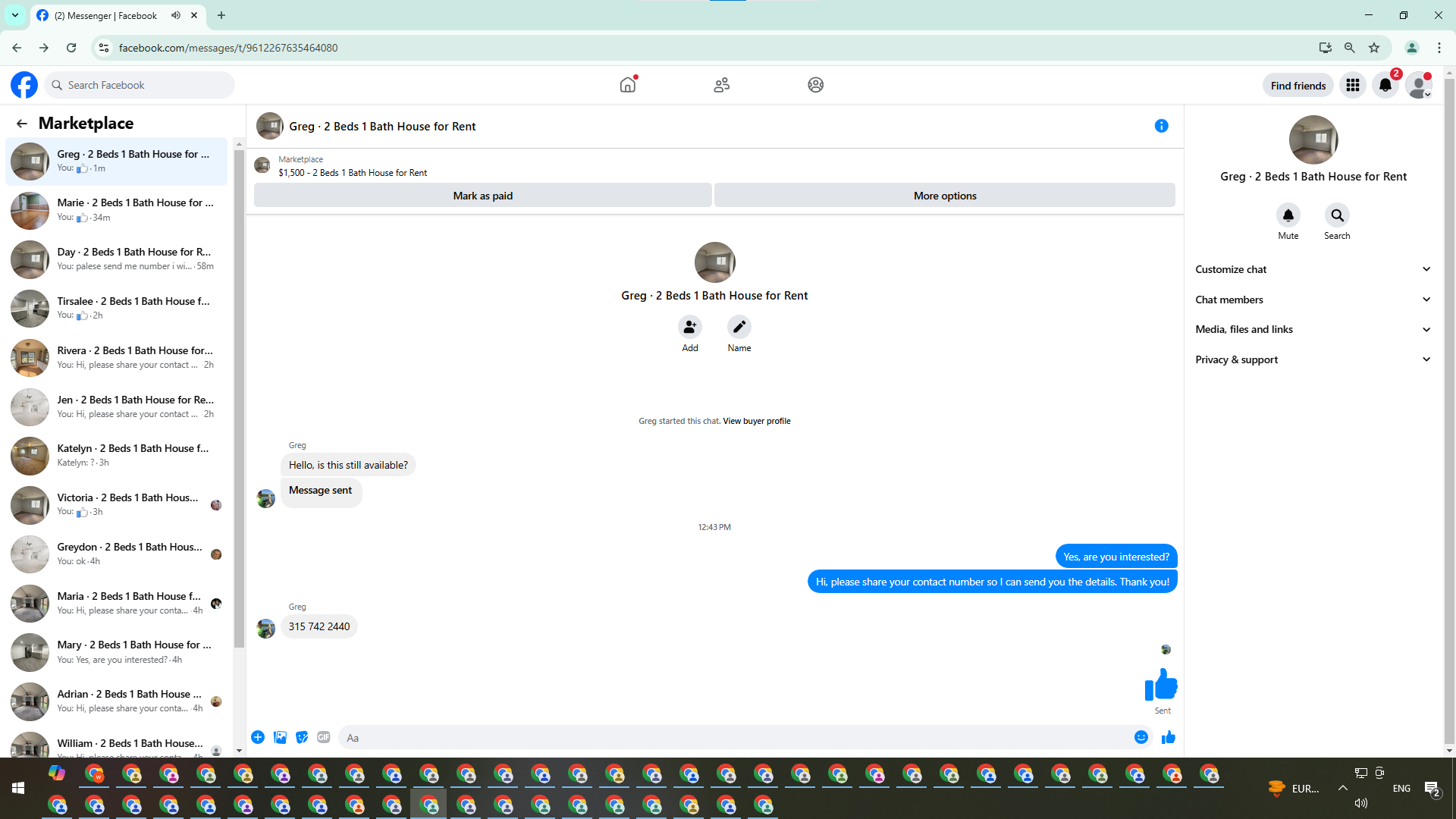Image resolution: width=1456 pixels, height=819 pixels.
Task: Open View buyer profile link
Action: point(756,421)
